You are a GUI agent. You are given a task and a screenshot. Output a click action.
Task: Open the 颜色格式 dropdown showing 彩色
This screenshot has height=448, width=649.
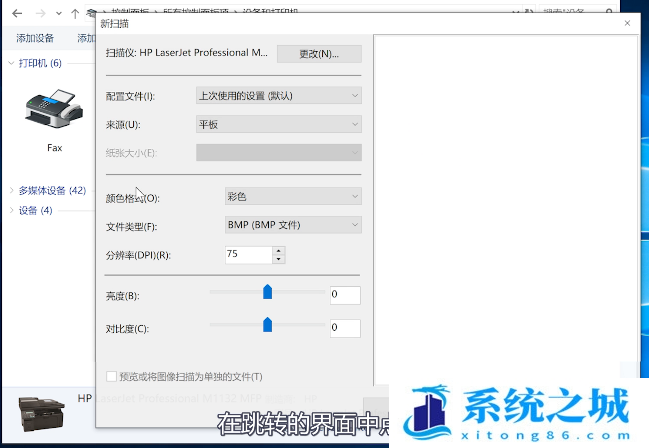(293, 196)
